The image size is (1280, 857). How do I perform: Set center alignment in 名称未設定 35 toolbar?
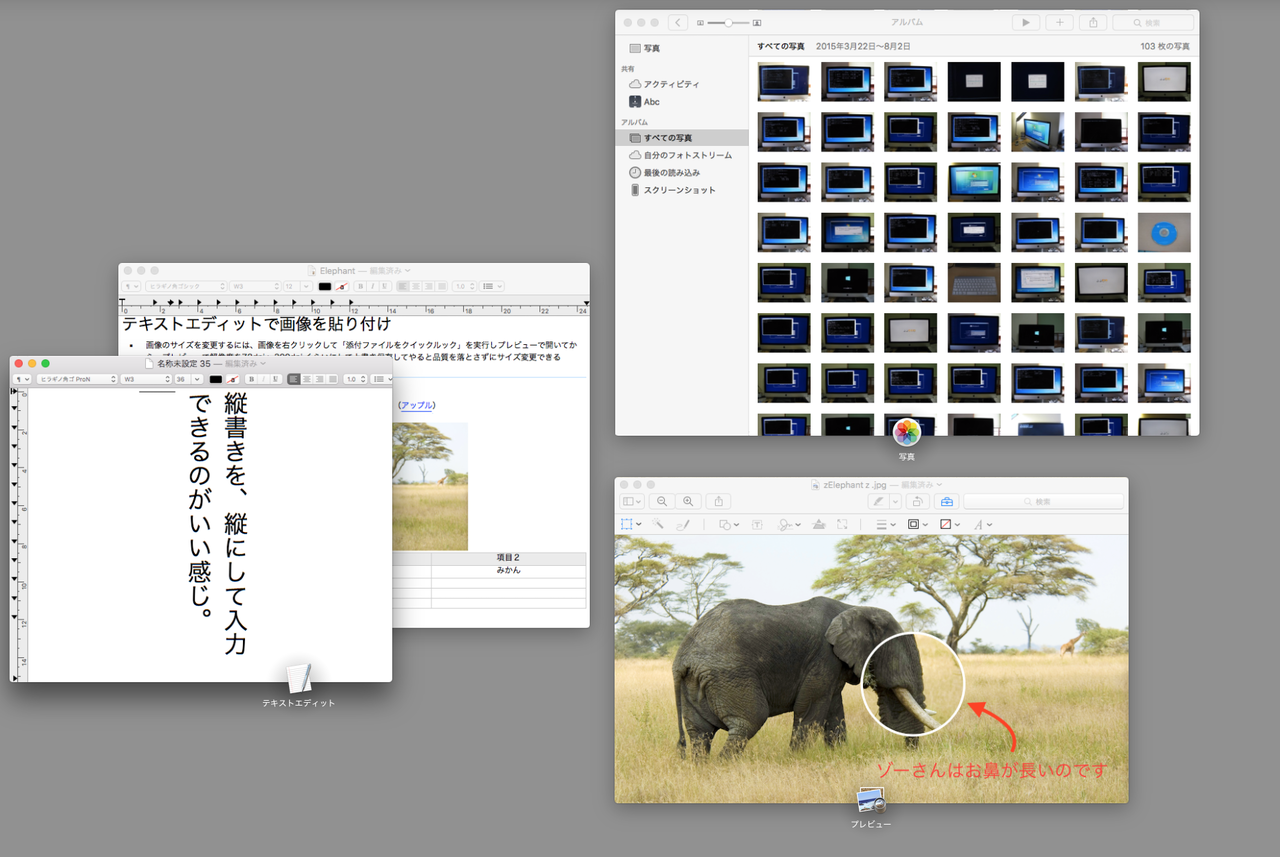[x=307, y=380]
